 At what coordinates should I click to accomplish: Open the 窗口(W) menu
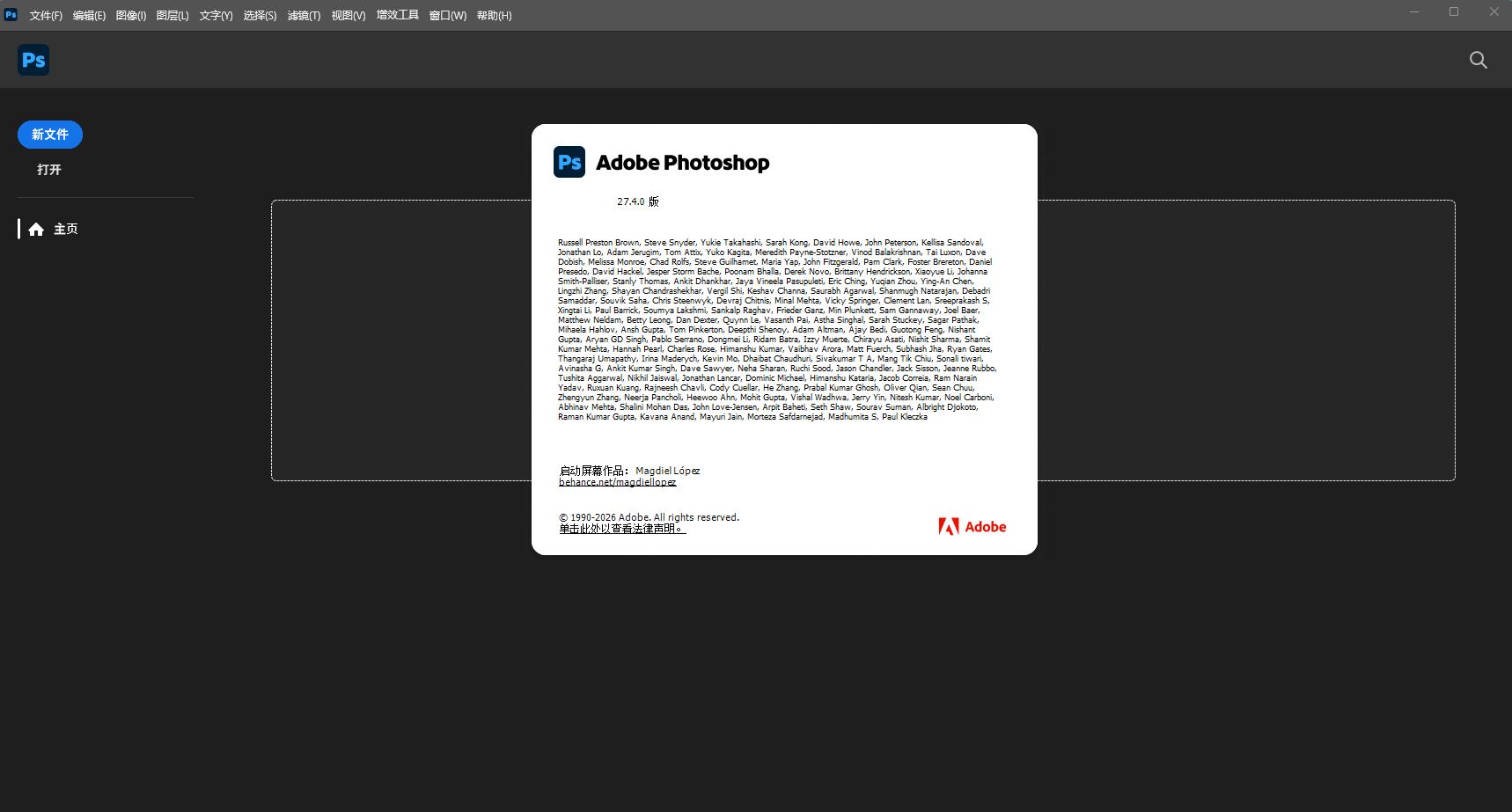coord(447,16)
